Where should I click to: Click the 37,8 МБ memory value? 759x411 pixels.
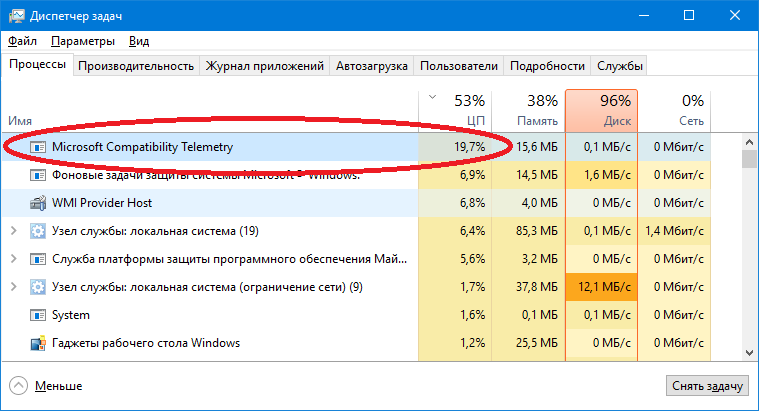(x=536, y=287)
